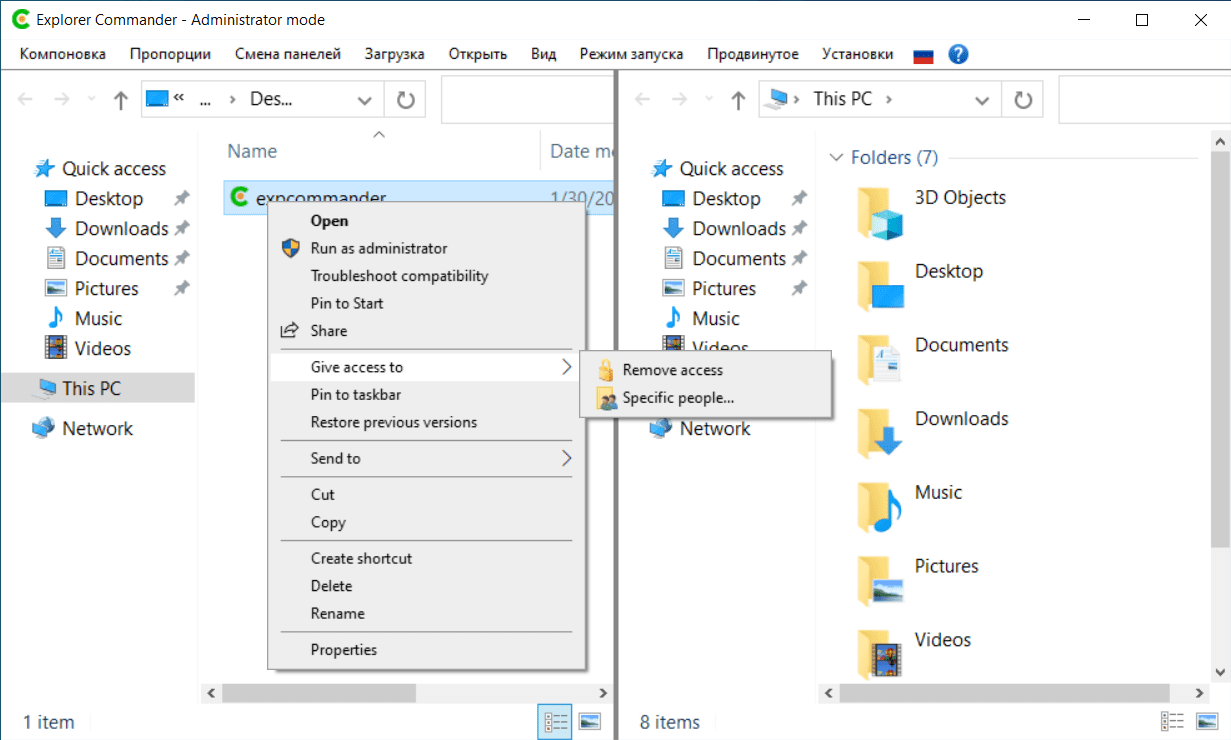This screenshot has width=1231, height=740.
Task: Click the up arrow in right panel
Action: [x=738, y=99]
